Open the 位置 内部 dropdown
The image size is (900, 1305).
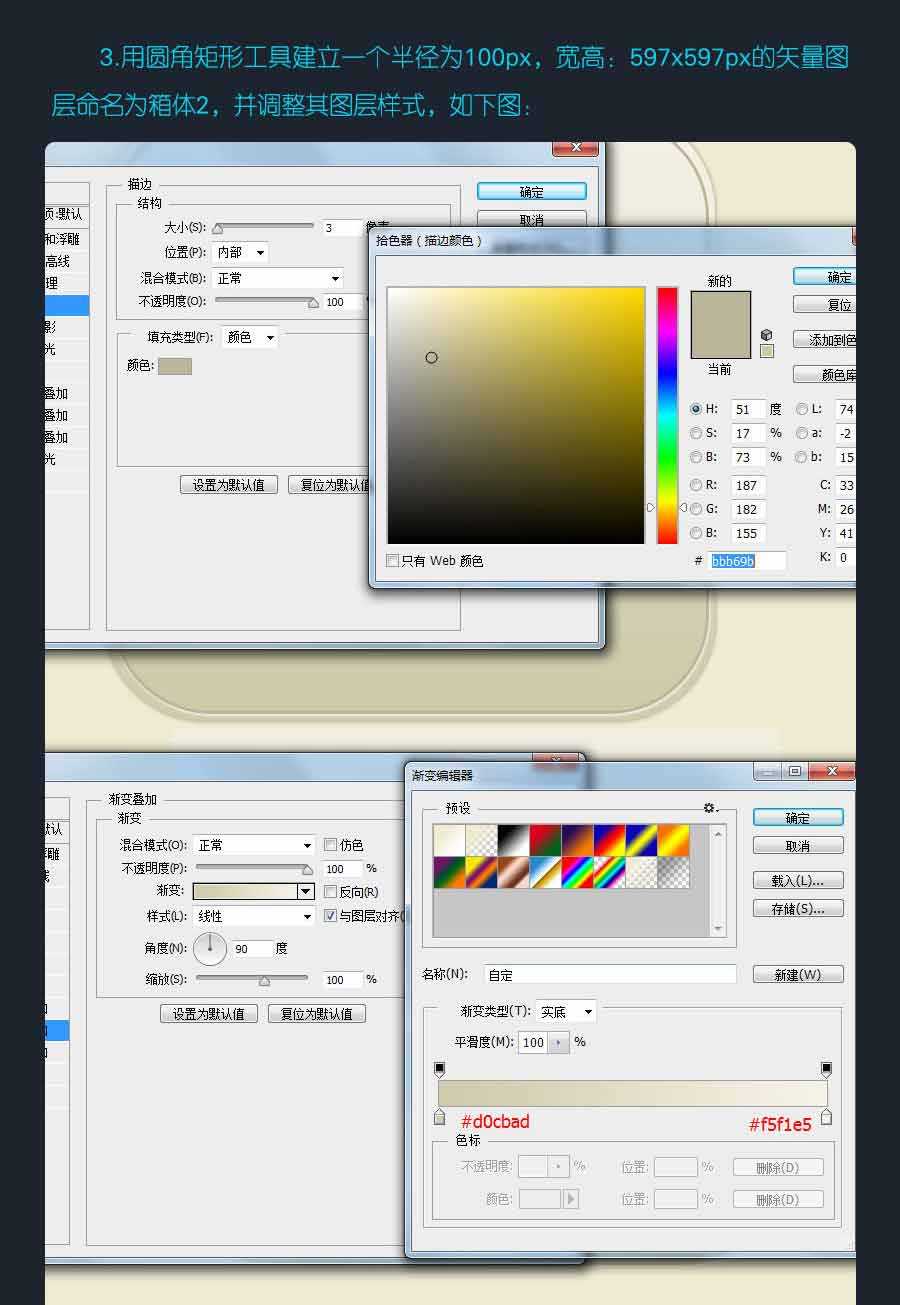click(x=240, y=253)
